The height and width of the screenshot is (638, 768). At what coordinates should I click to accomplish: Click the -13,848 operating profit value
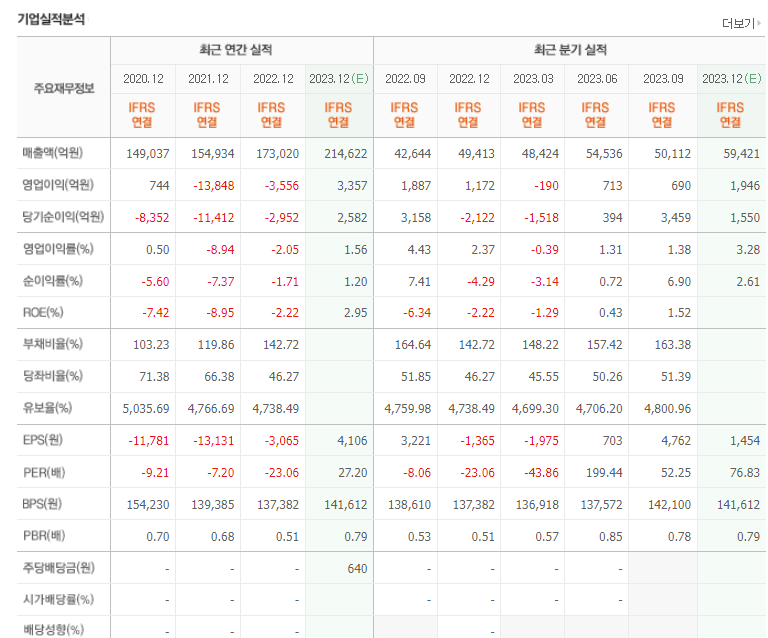(213, 186)
